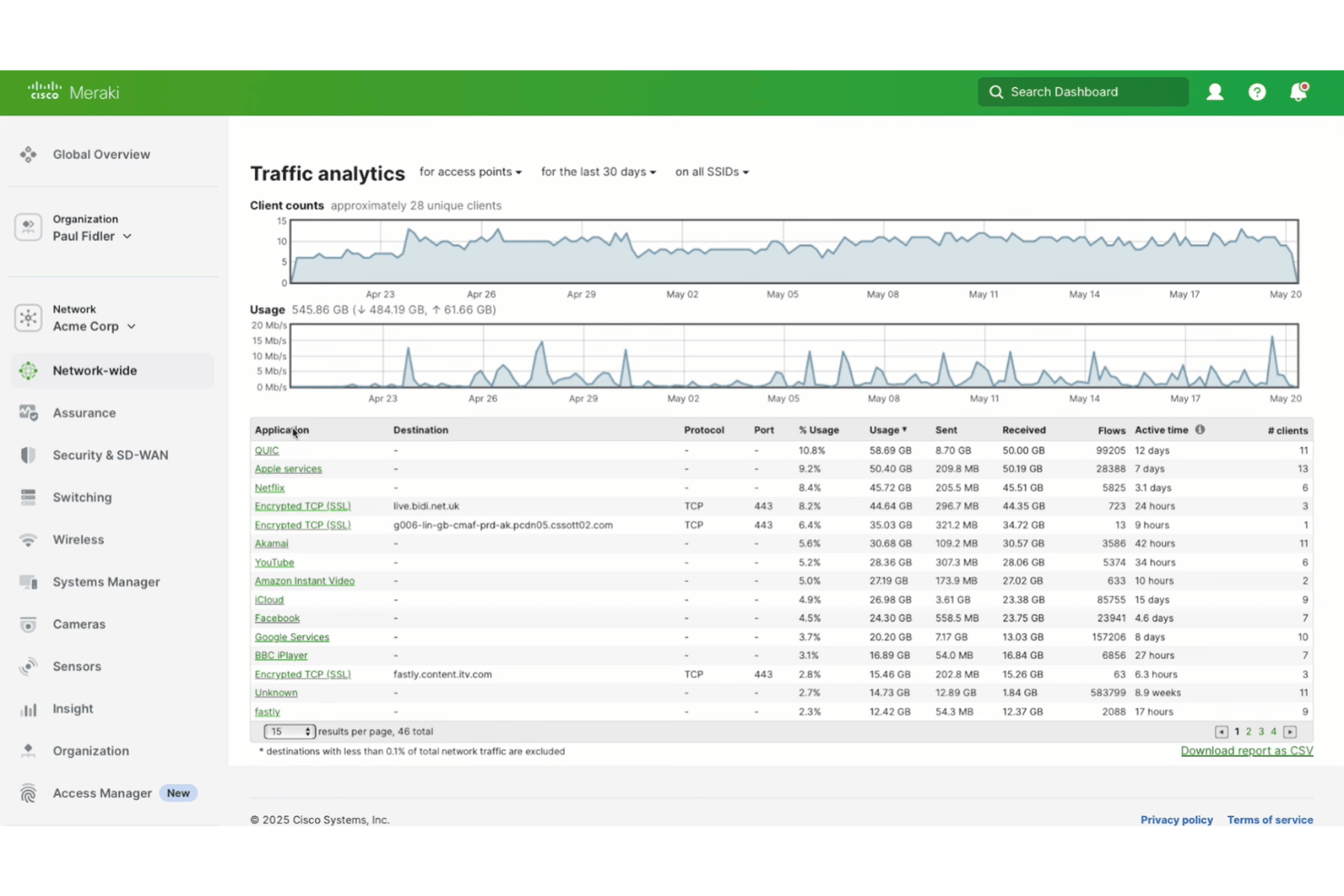
Task: Click the Cisco Meraki logo
Action: pyautogui.click(x=73, y=92)
